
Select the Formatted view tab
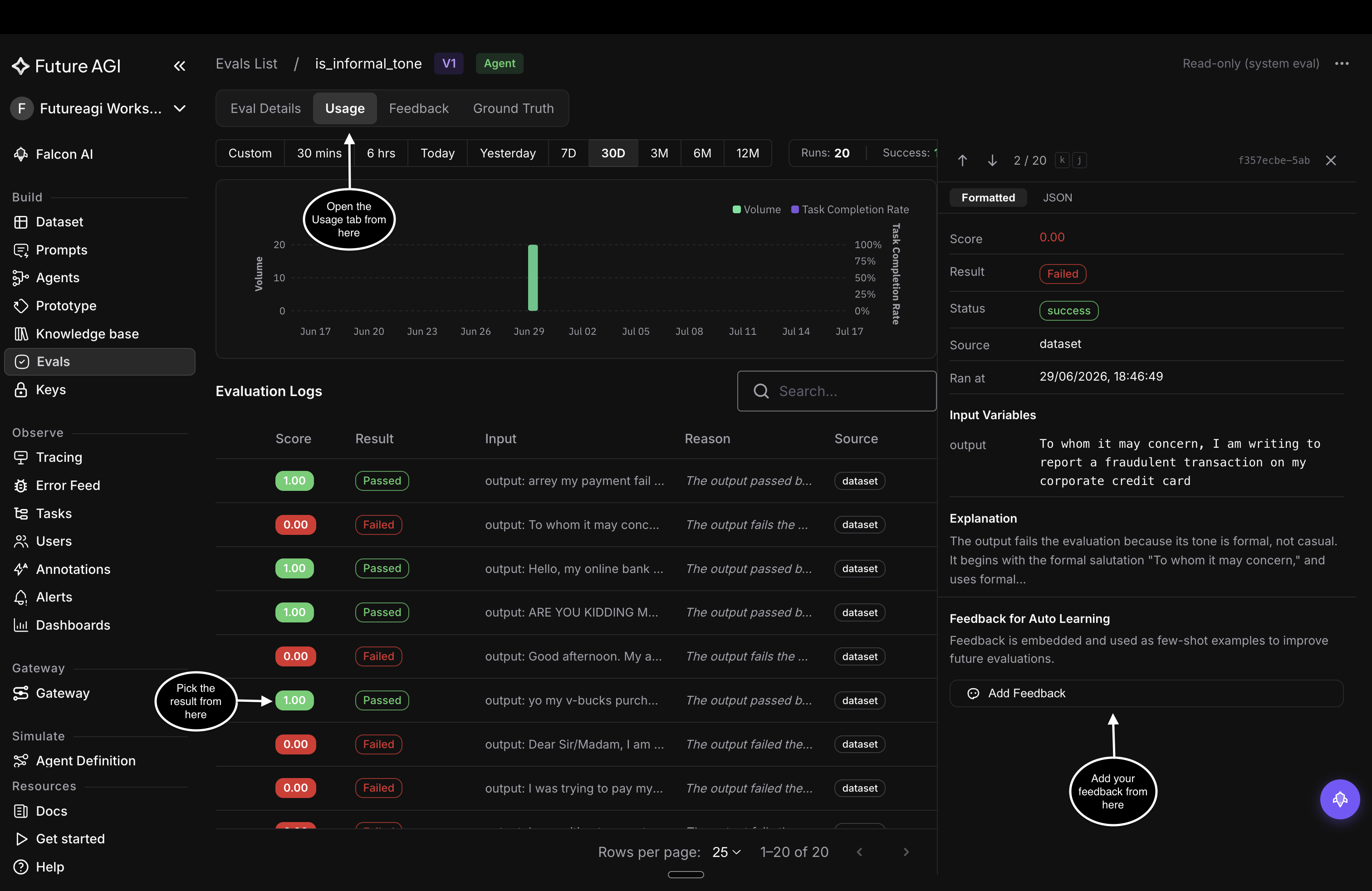click(x=988, y=198)
